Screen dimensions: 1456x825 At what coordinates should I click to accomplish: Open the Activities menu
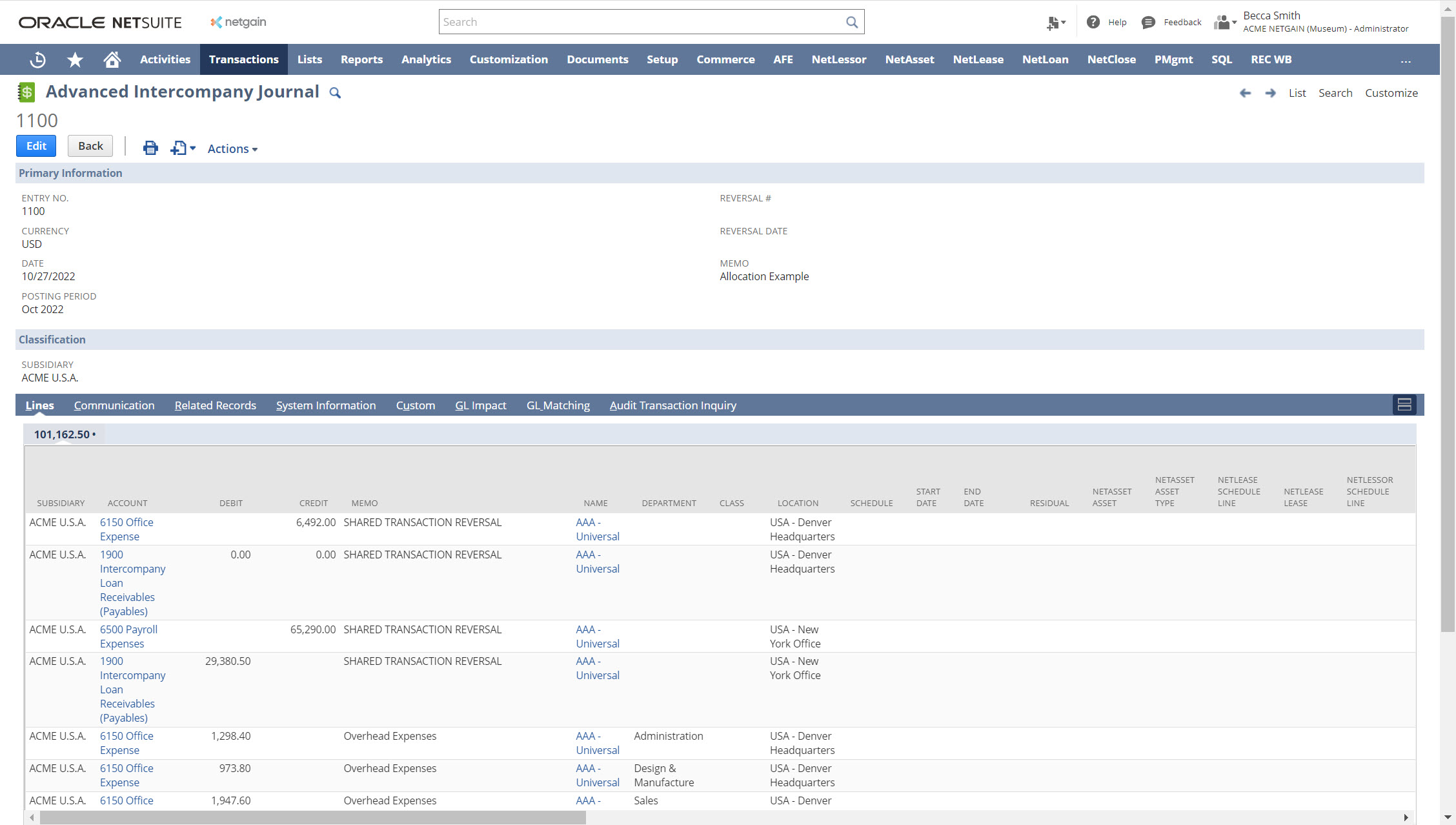pyautogui.click(x=165, y=59)
